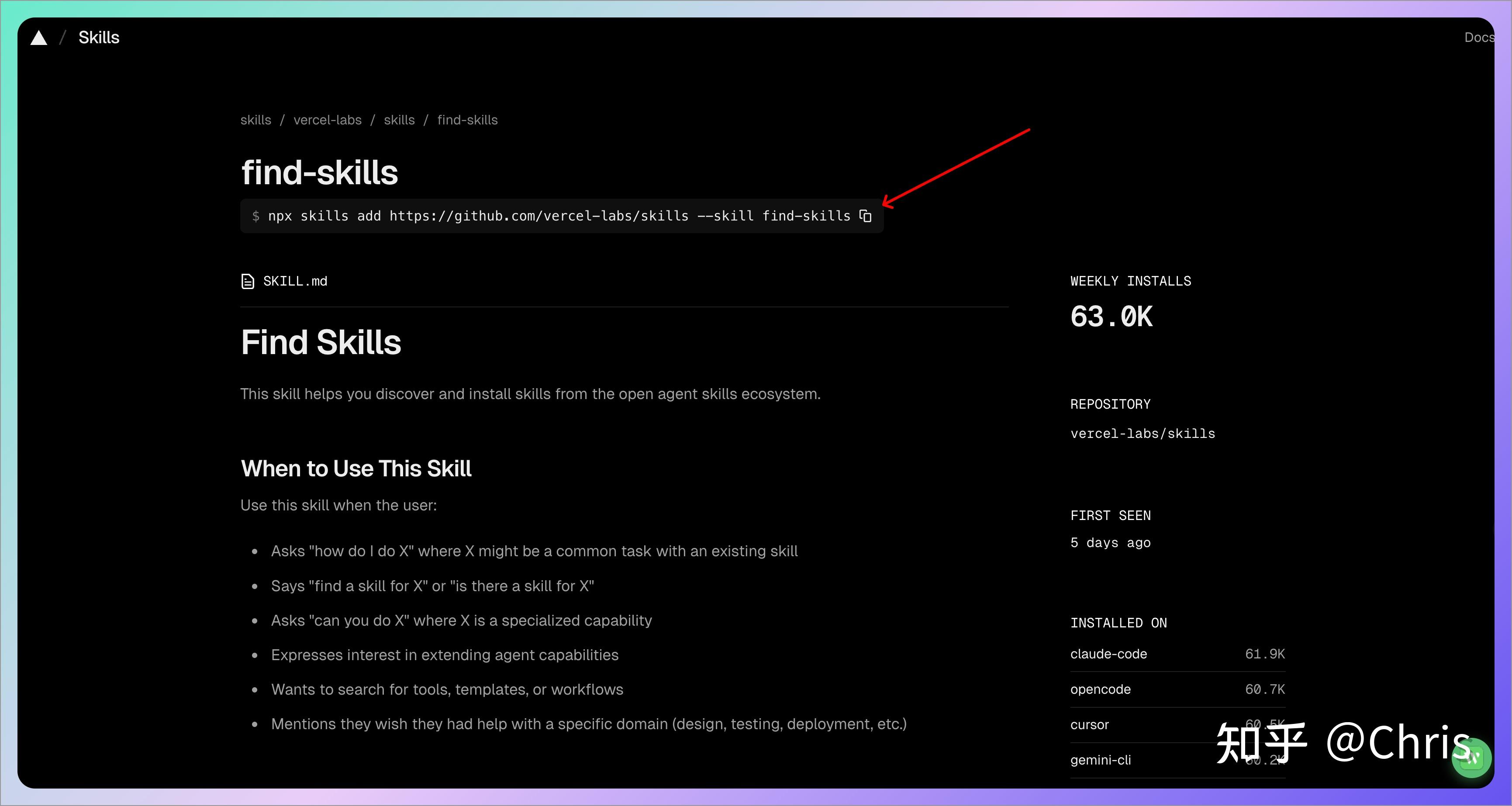
Task: Click the claude-code row
Action: 1177,654
